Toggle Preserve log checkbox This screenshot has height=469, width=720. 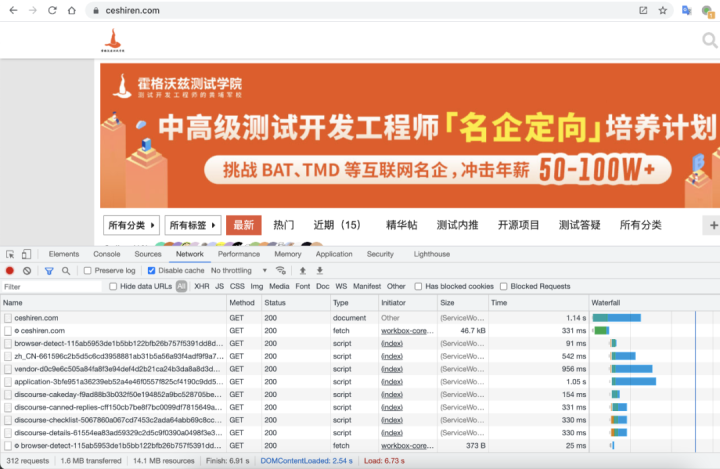(x=88, y=271)
